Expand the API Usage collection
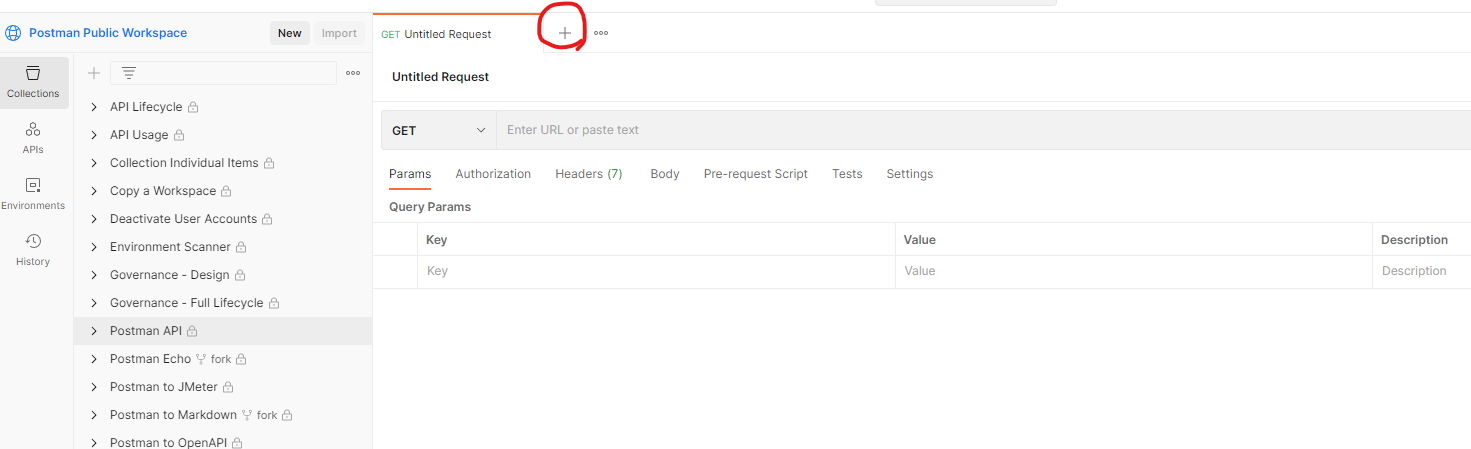The image size is (1471, 449). pyautogui.click(x=94, y=135)
